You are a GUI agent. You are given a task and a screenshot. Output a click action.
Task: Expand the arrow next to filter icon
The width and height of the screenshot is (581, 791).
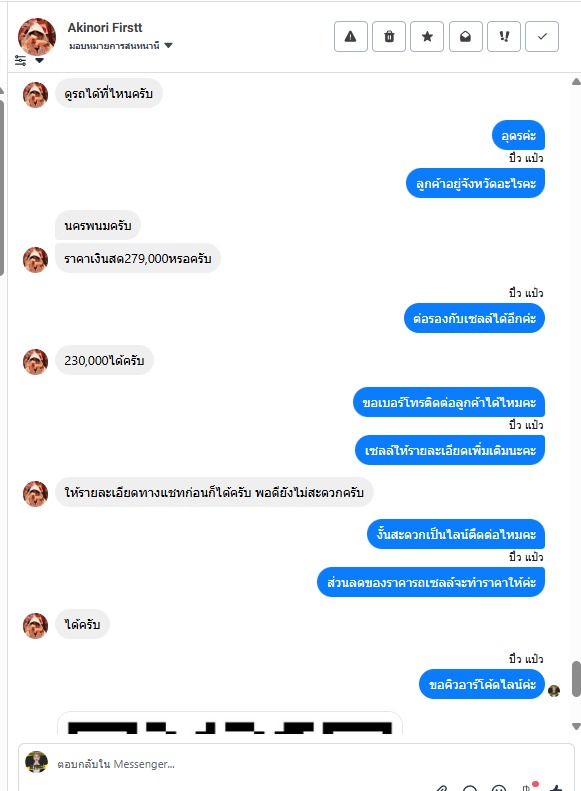[x=39, y=61]
